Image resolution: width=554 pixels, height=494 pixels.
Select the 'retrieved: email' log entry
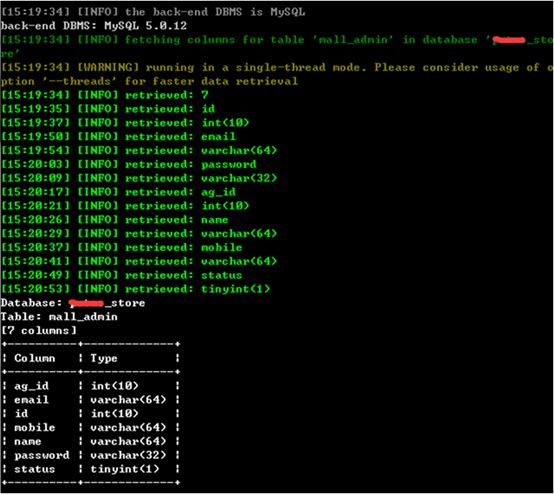click(118, 136)
